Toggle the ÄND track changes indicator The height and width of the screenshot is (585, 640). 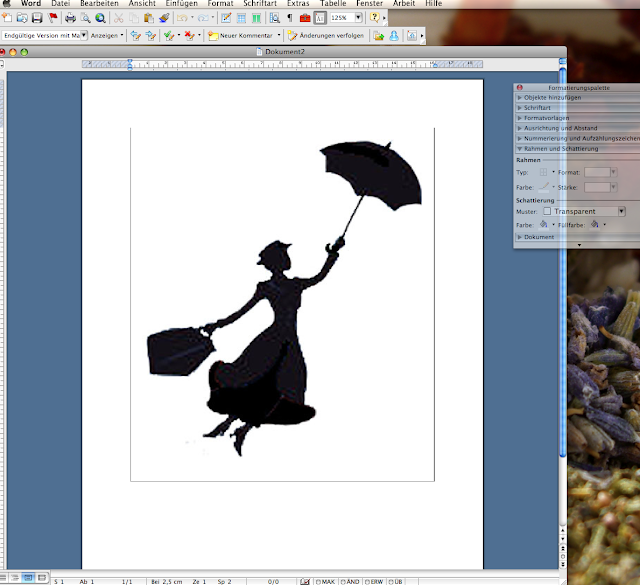coord(350,582)
